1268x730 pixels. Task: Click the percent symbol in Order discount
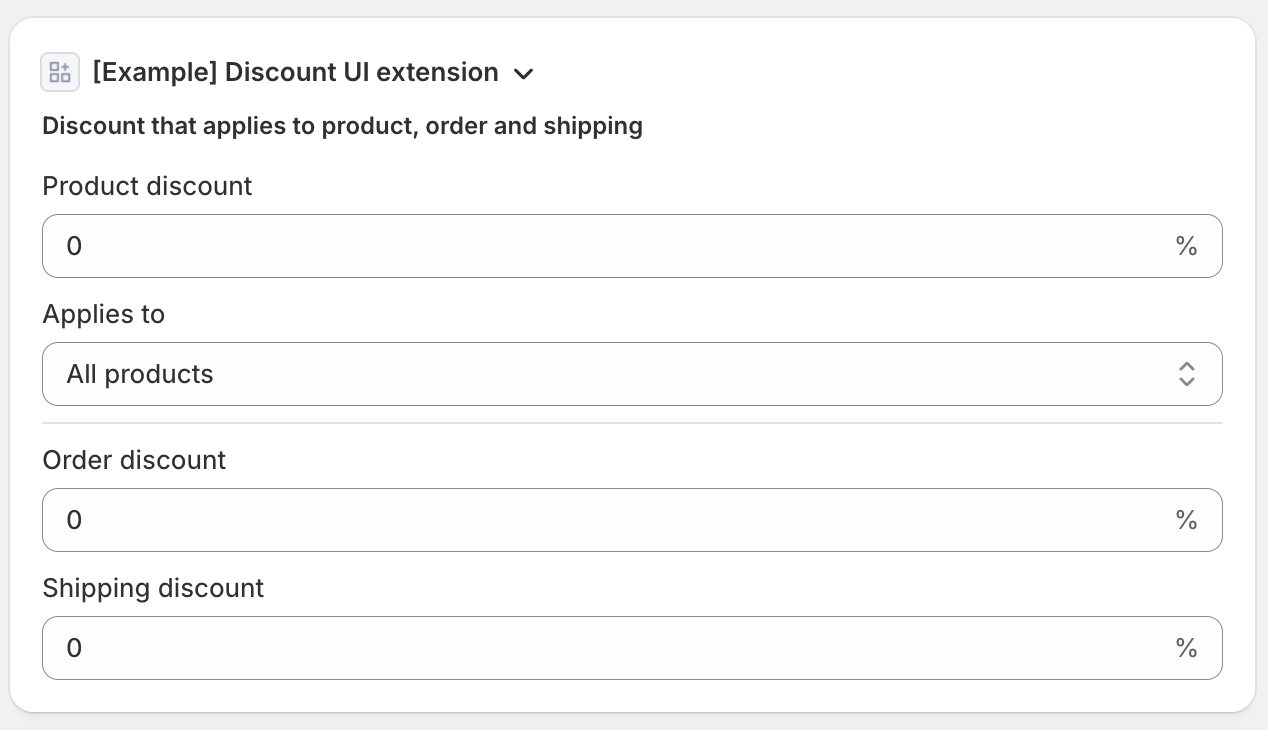(1186, 520)
